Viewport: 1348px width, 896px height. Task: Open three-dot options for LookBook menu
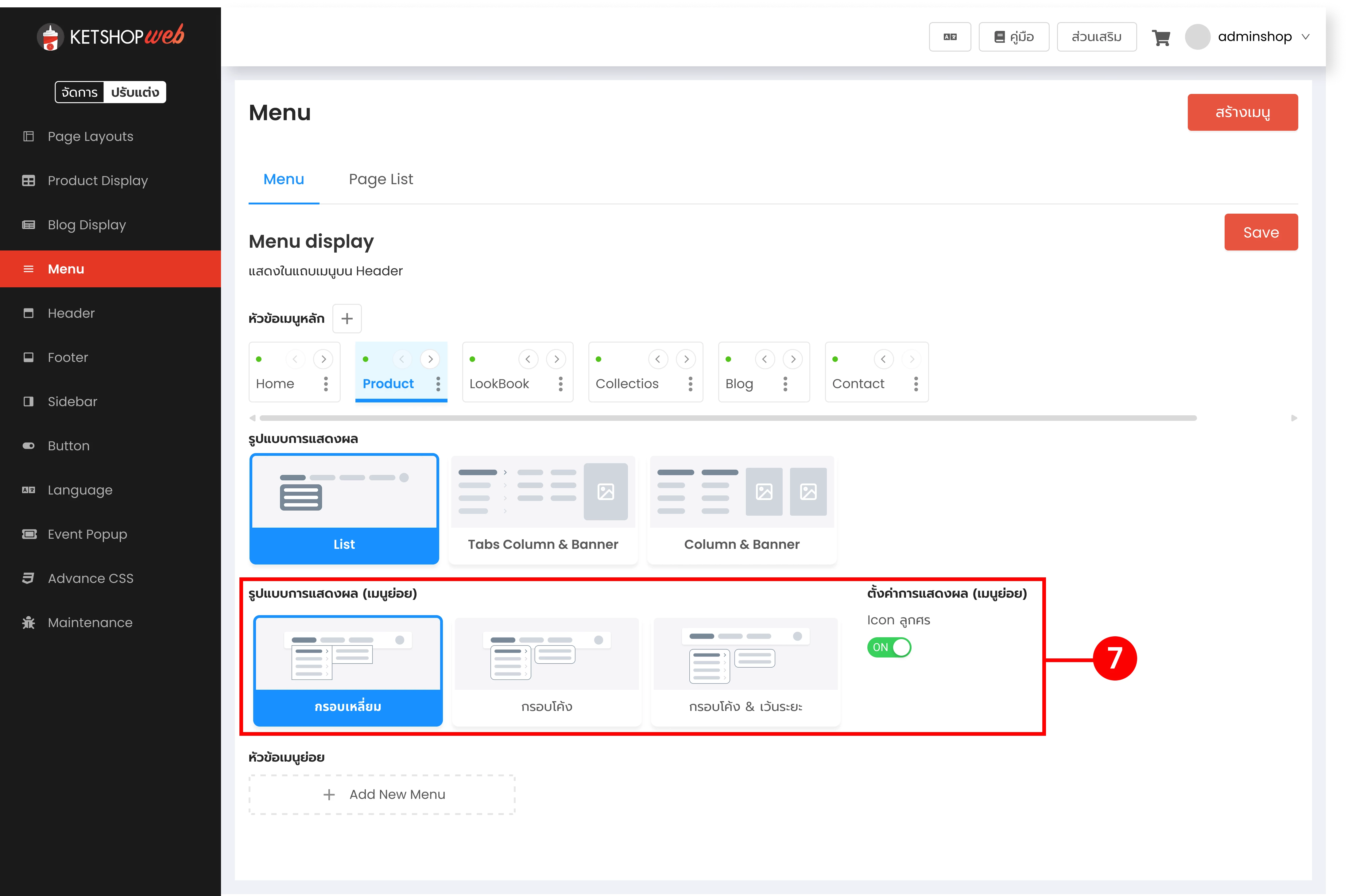point(560,384)
